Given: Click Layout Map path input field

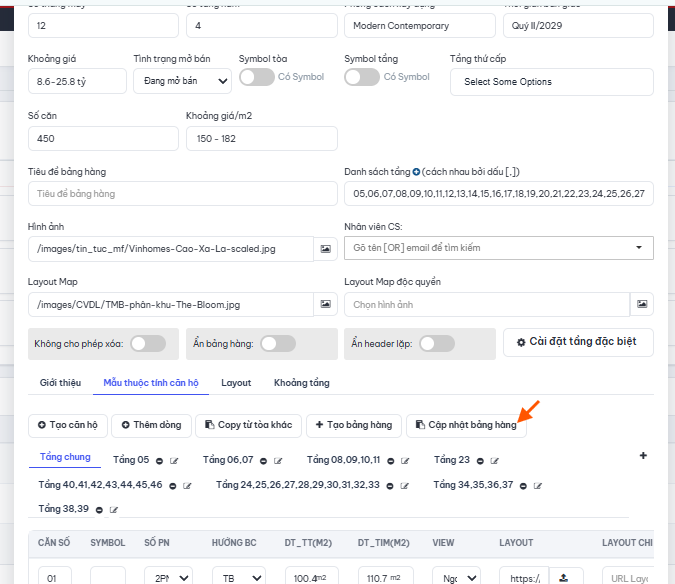Looking at the screenshot, I should (171, 304).
